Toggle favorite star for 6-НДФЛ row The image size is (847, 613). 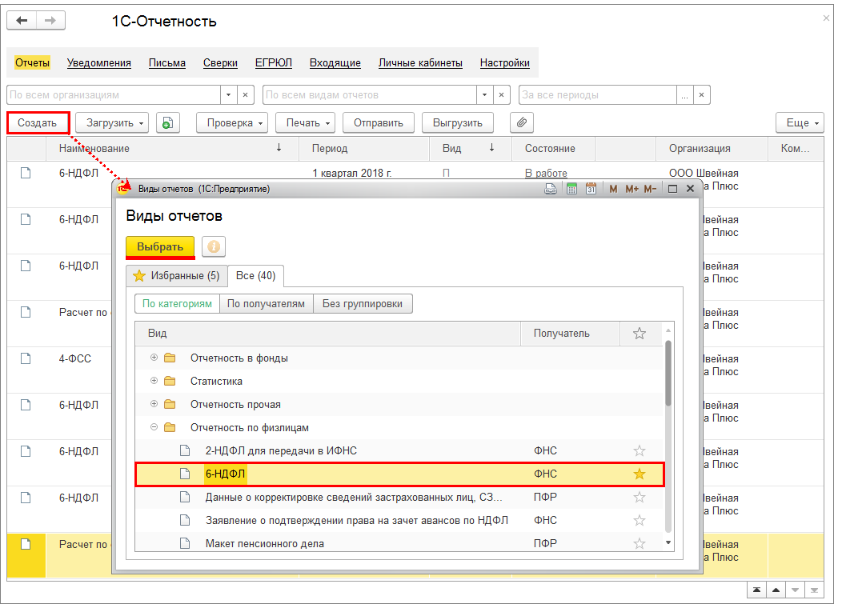pyautogui.click(x=639, y=474)
